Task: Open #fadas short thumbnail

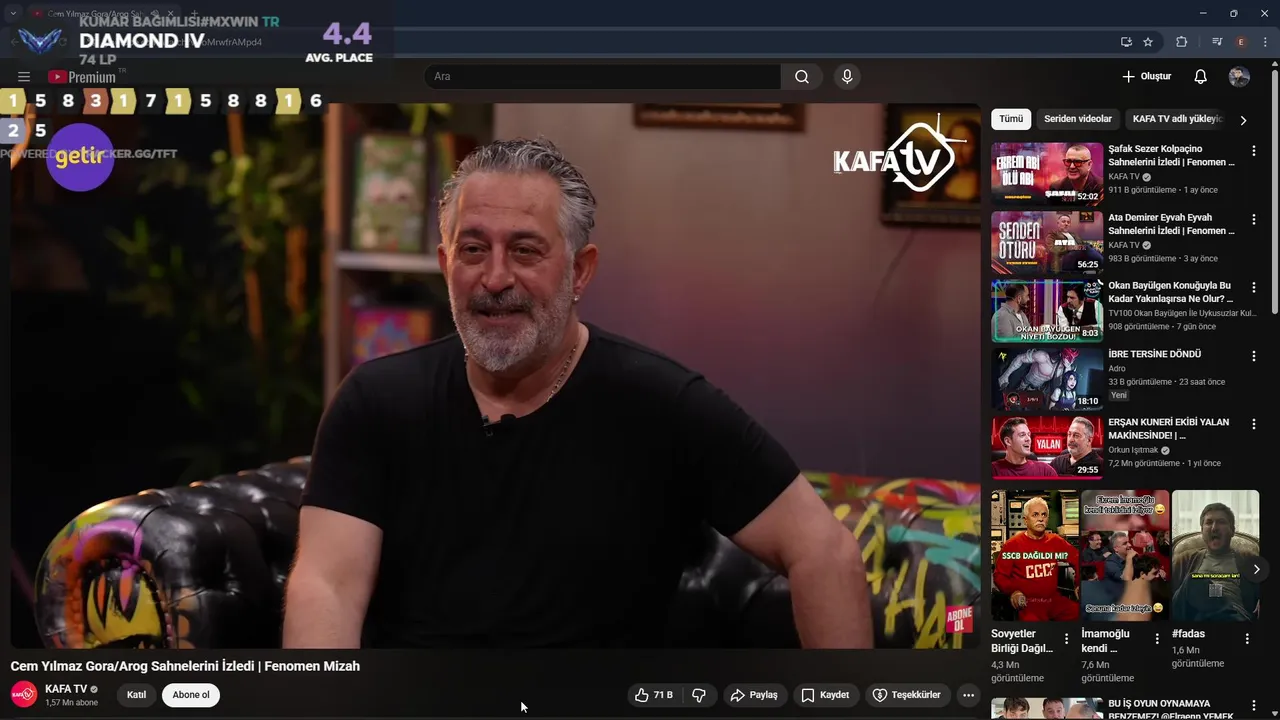Action: click(1215, 555)
